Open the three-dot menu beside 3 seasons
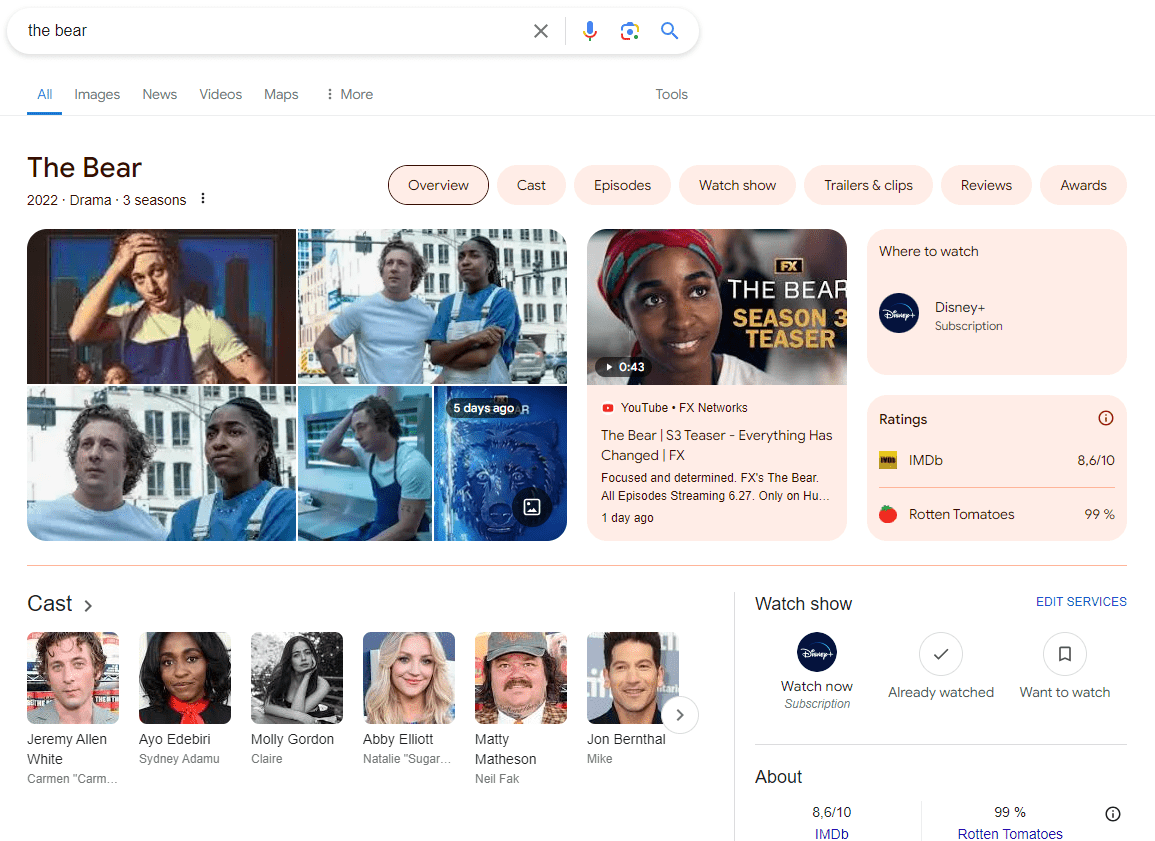Screen dimensions: 1155x841 point(203,199)
